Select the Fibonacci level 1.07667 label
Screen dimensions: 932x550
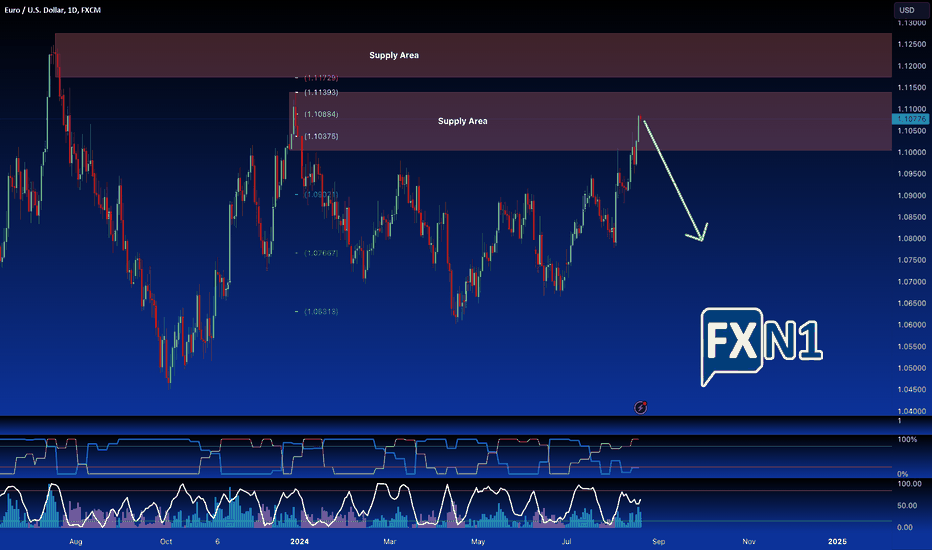click(321, 253)
